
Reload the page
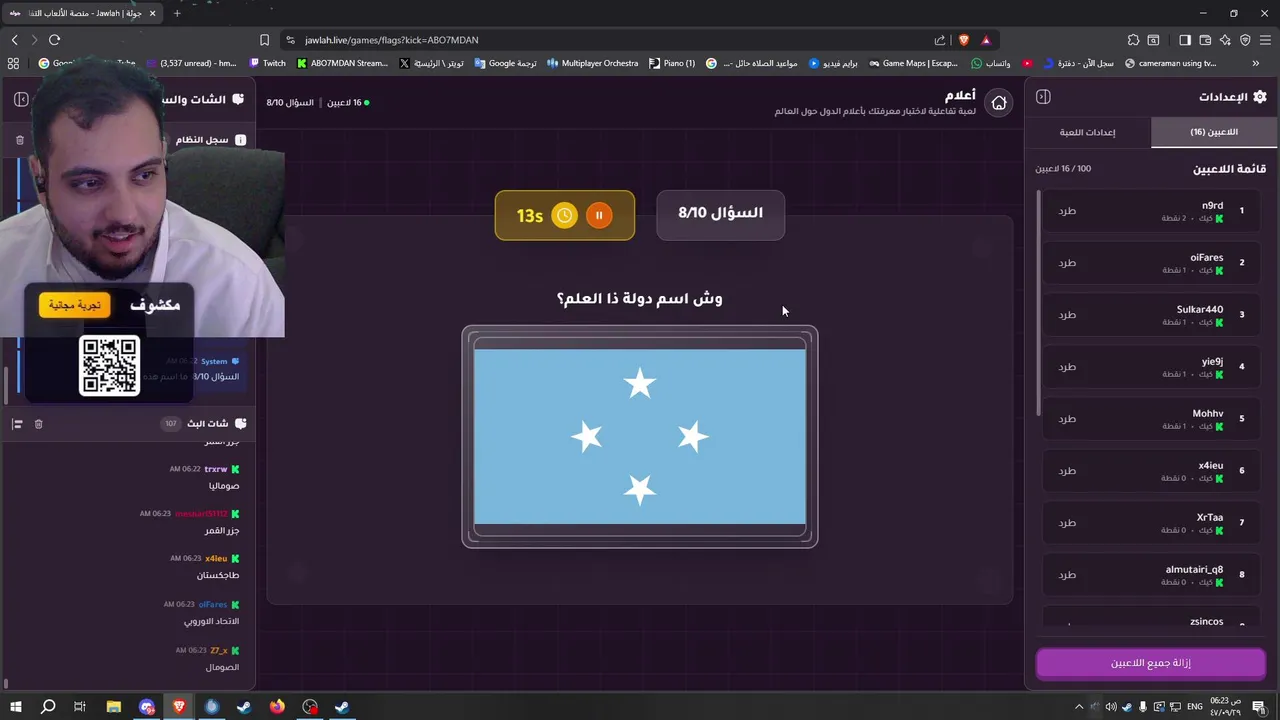[x=54, y=40]
